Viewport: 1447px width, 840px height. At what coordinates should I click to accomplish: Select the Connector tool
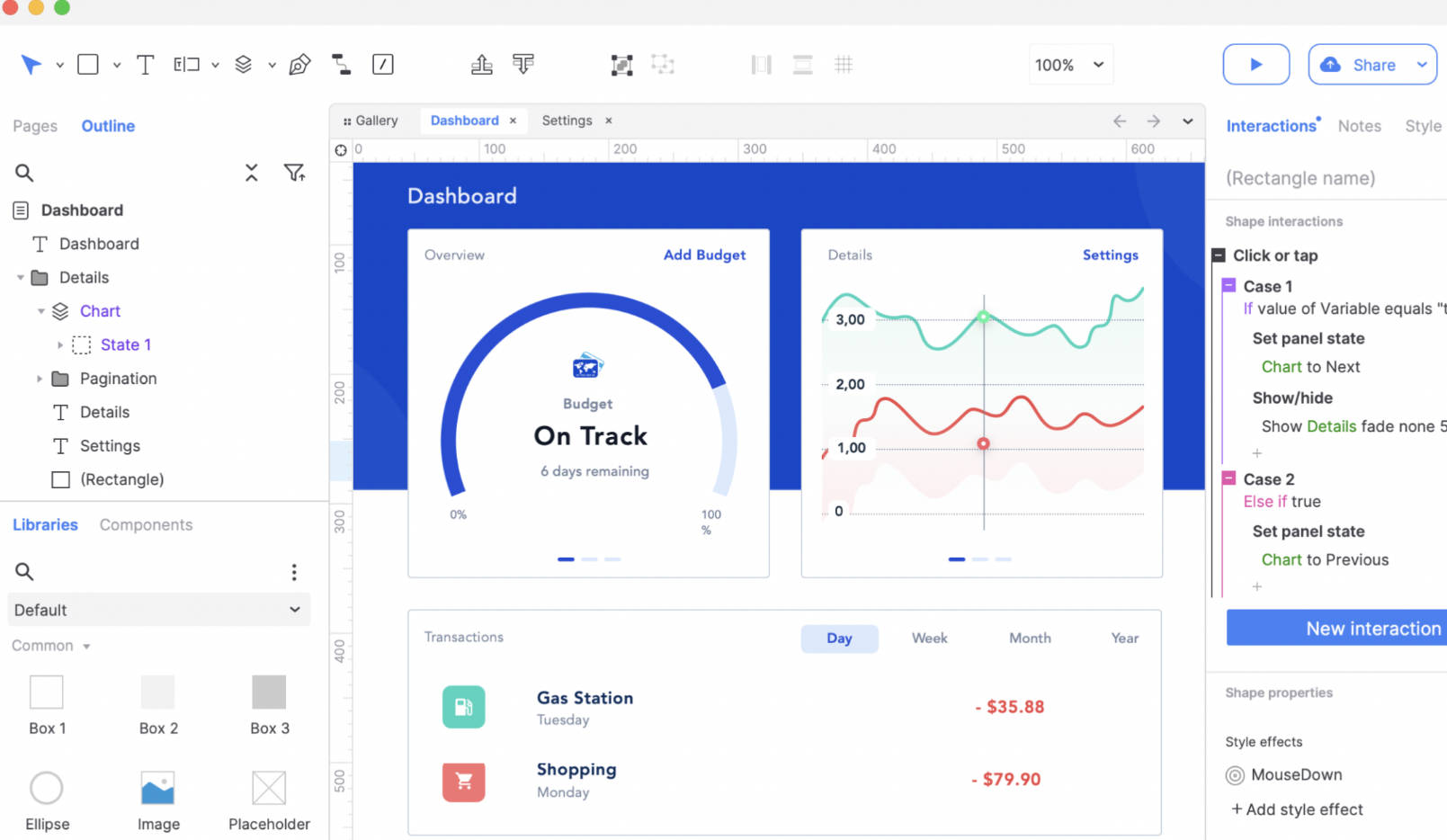[x=342, y=65]
